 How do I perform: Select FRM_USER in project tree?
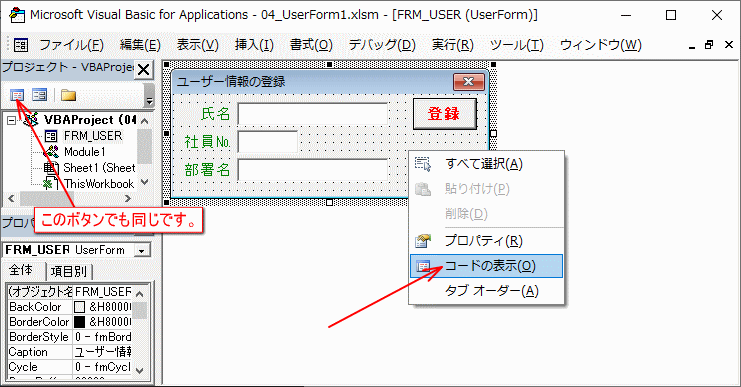(93, 136)
